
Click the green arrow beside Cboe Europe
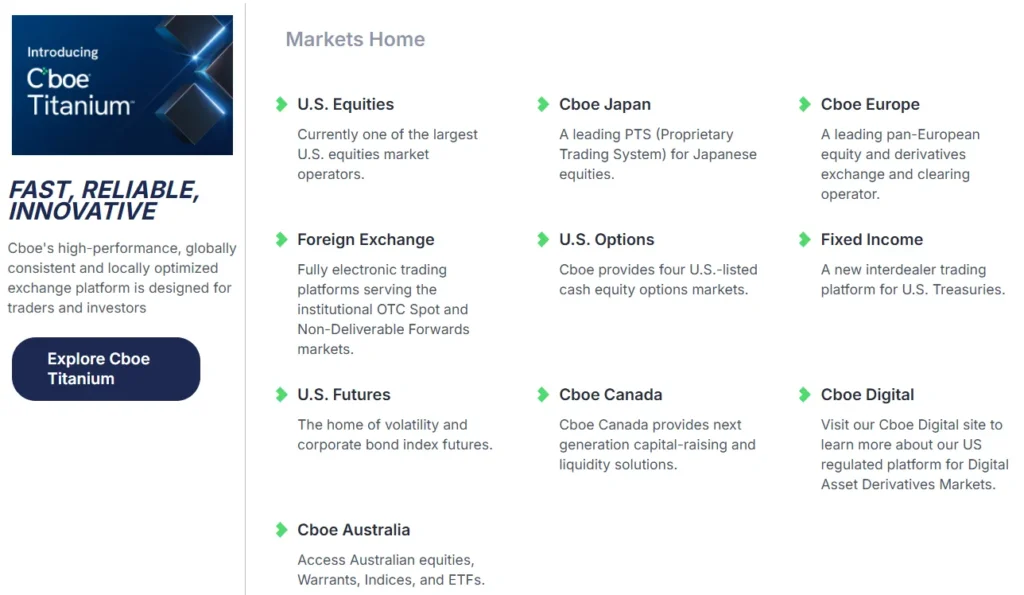(803, 103)
